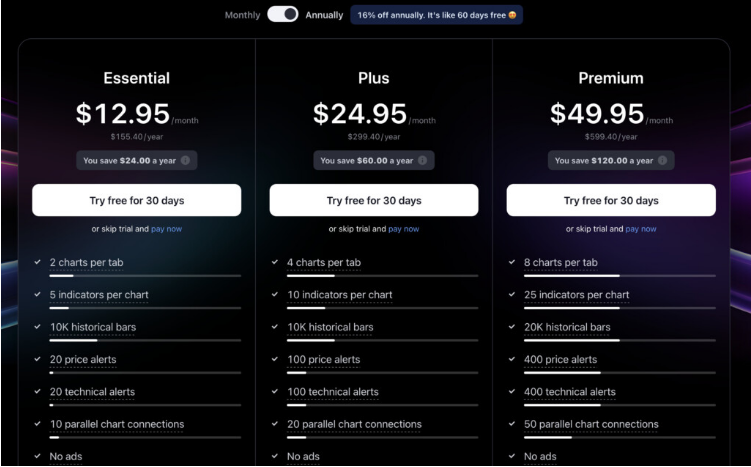Click checkmark next to 100 price alerts
The image size is (751, 467).
coord(275,359)
